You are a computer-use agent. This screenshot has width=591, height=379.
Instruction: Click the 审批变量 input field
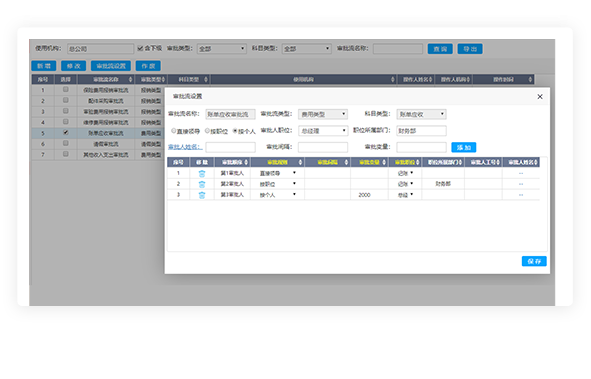click(x=421, y=147)
